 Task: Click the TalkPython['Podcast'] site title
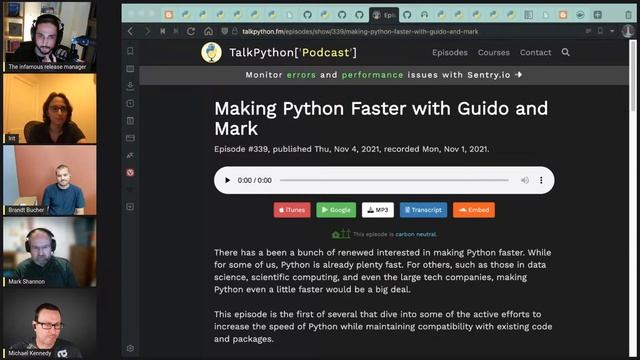click(x=293, y=53)
